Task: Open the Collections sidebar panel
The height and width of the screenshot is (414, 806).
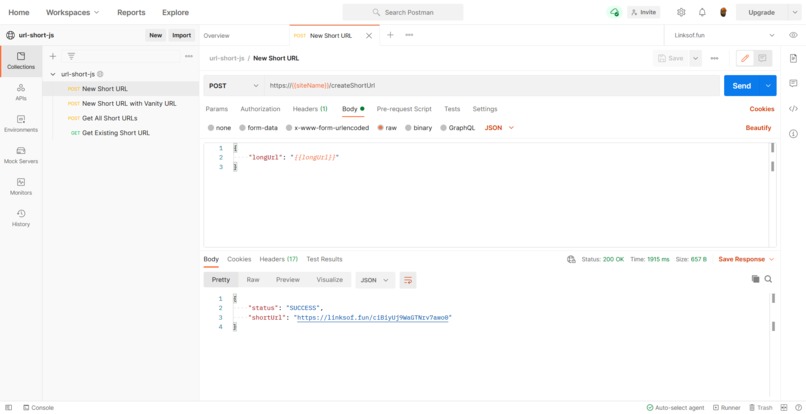Action: (x=21, y=61)
